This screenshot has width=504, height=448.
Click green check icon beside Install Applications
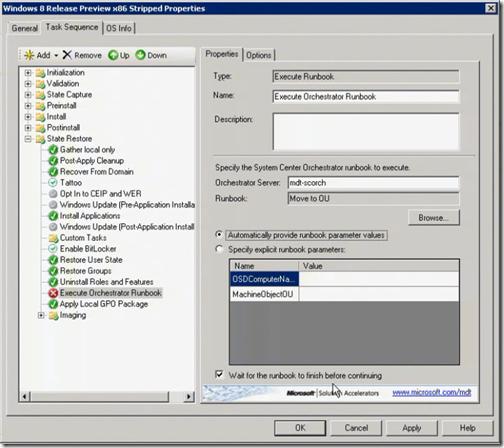pyautogui.click(x=53, y=216)
